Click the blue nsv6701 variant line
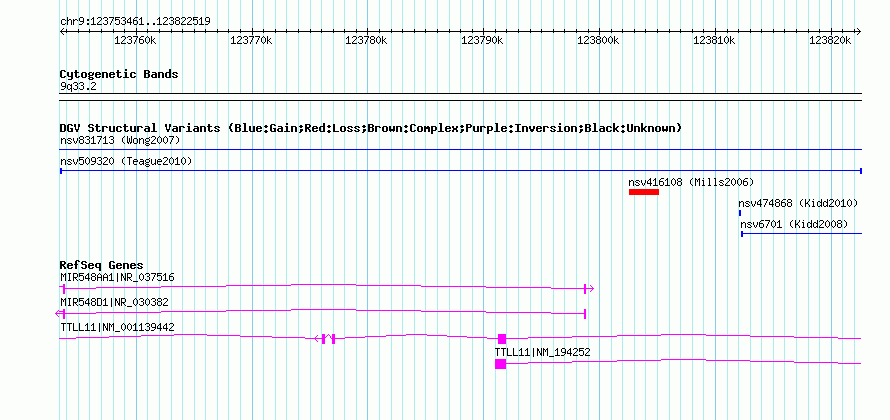The width and height of the screenshot is (890, 420). 801,234
